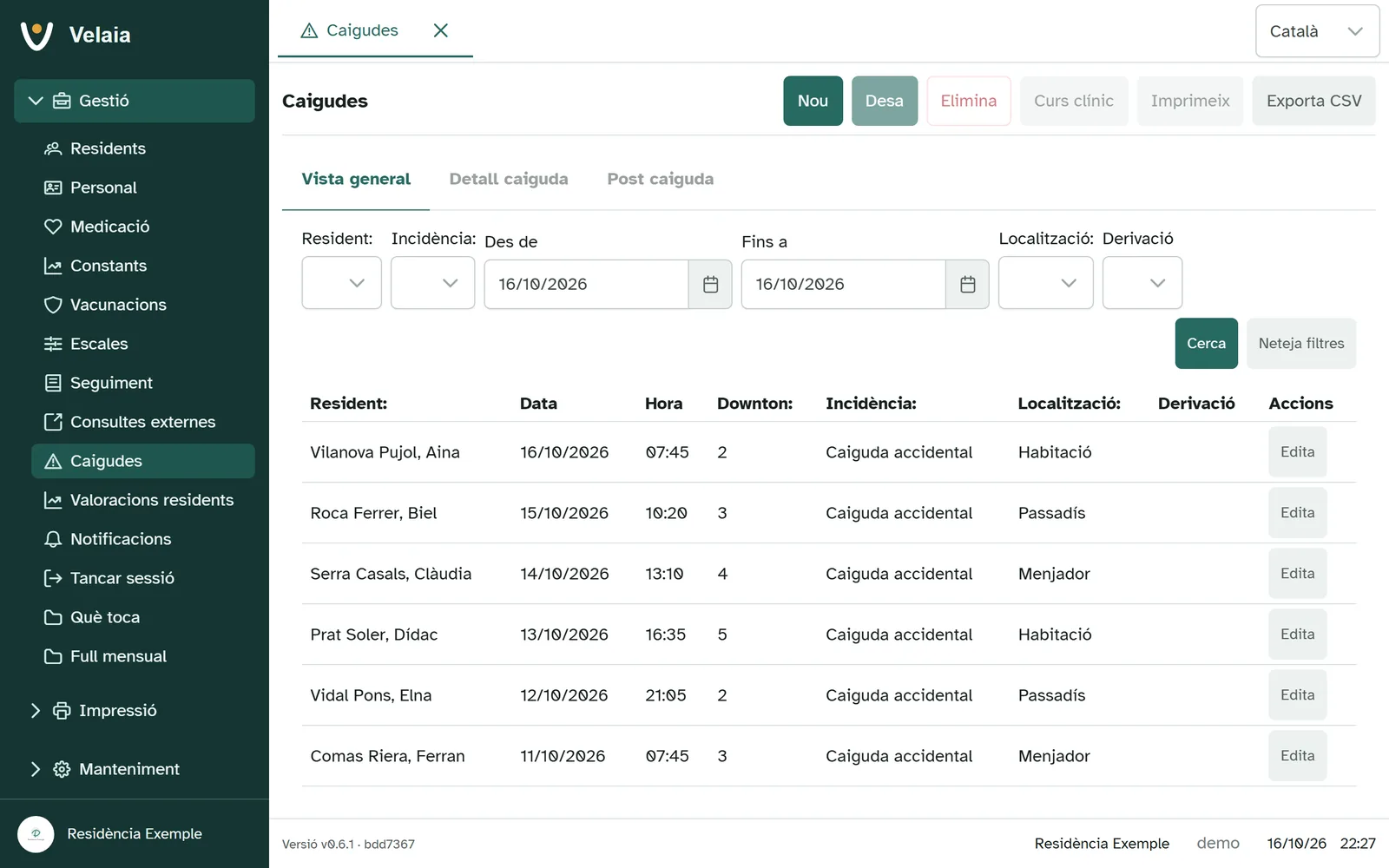Open Seguiment in the sidebar
1389x868 pixels.
click(143, 383)
